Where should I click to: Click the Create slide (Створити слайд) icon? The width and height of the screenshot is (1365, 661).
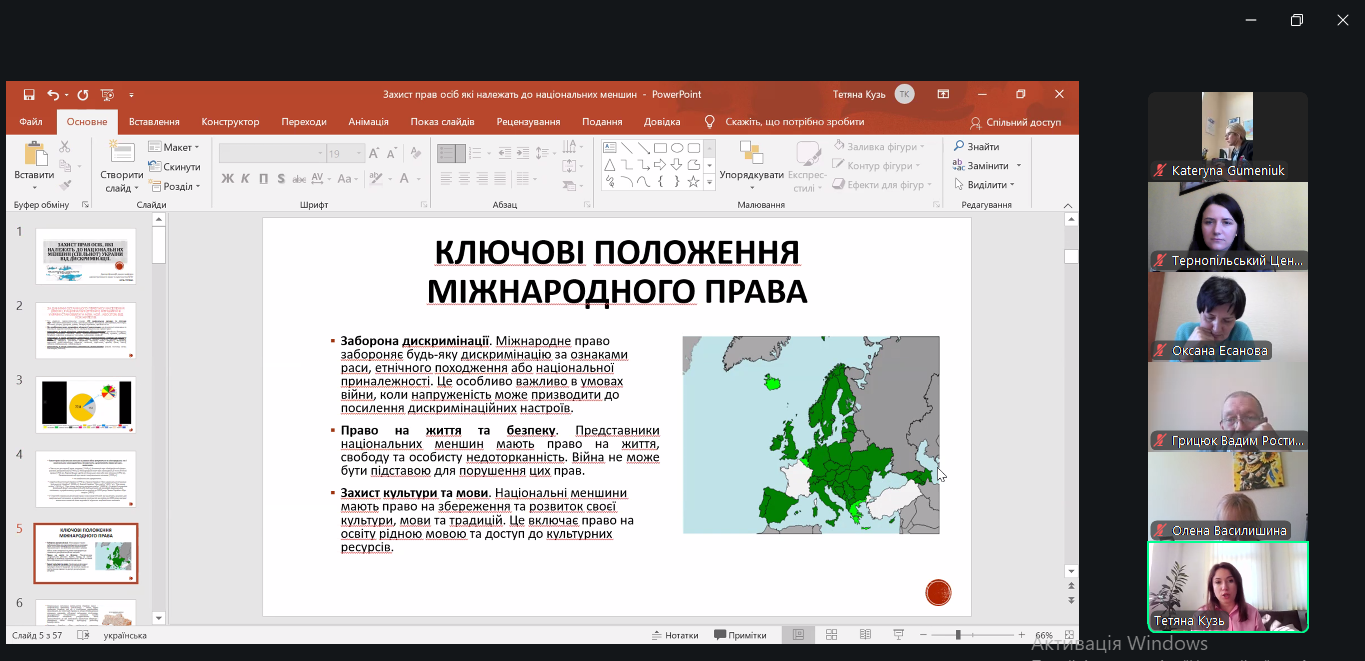(x=121, y=156)
